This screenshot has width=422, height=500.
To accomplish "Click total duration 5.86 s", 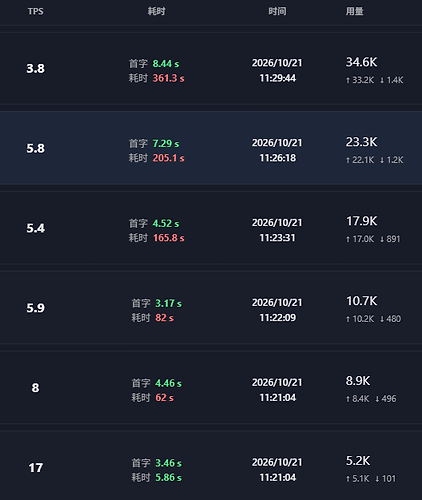I will click(x=168, y=478).
